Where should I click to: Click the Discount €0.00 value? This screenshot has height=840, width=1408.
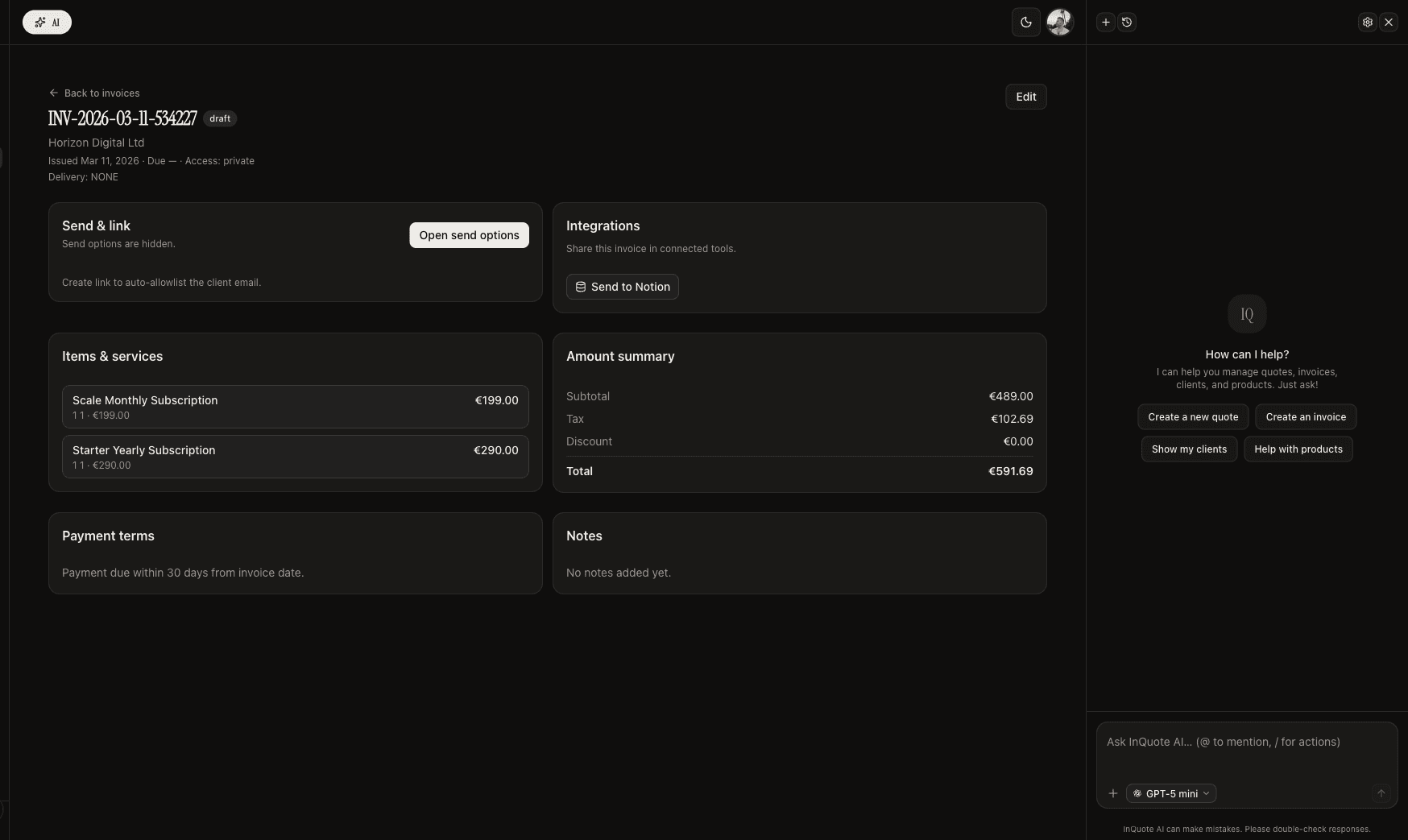pos(1017,441)
